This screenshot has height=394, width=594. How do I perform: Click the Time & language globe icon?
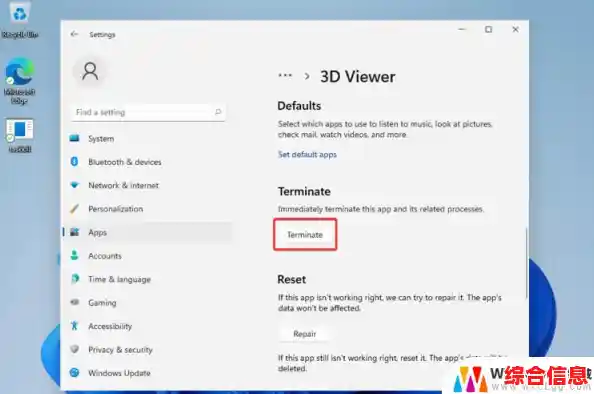click(75, 279)
